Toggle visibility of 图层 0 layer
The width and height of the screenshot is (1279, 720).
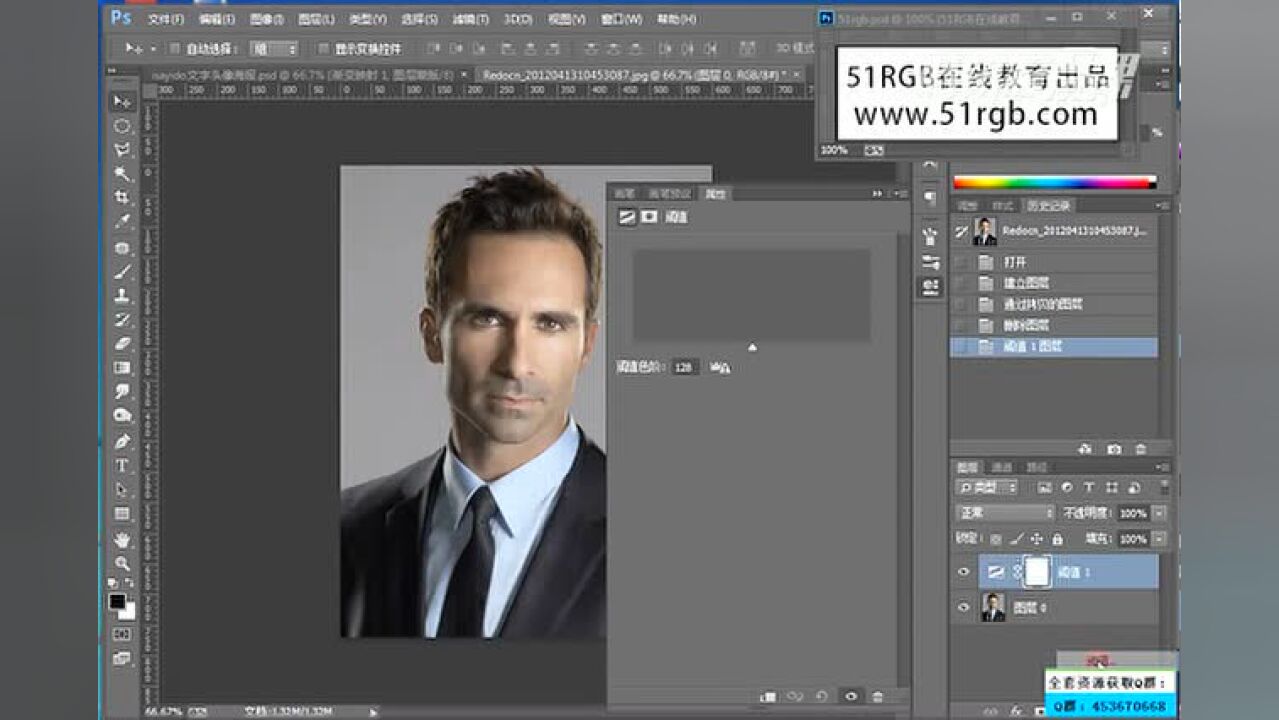click(964, 607)
